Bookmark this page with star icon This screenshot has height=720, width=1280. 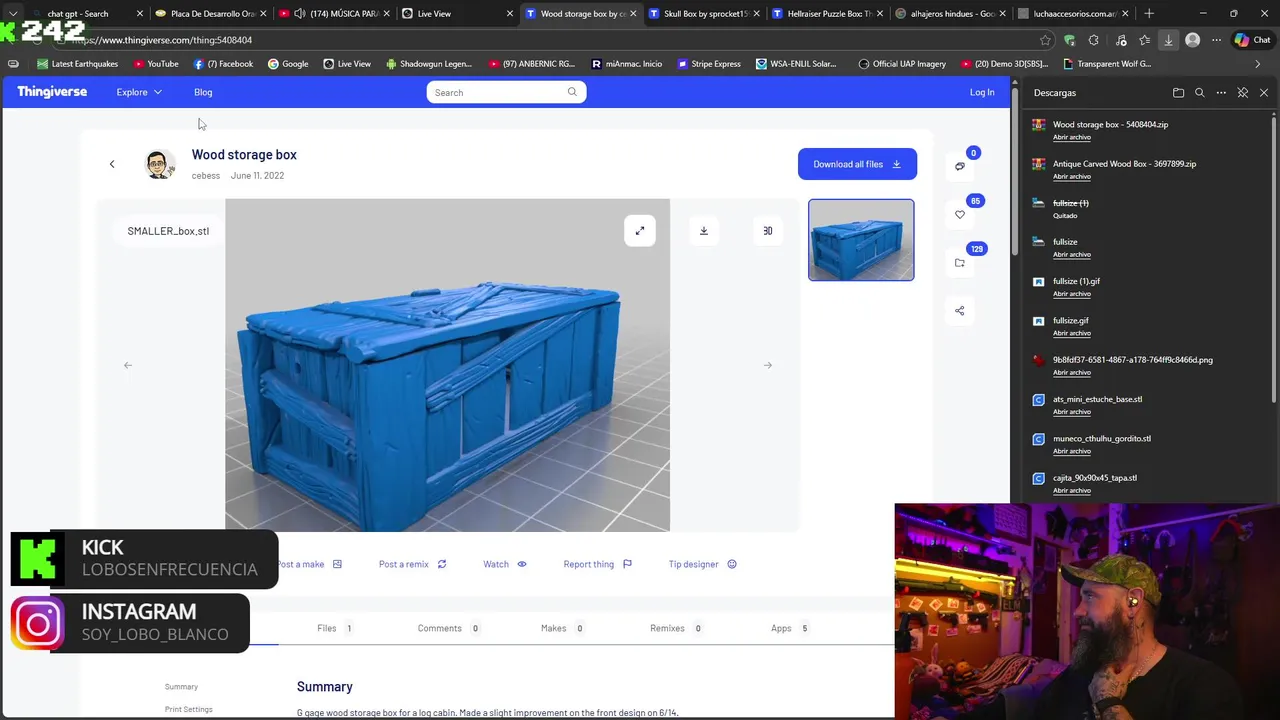1045,40
